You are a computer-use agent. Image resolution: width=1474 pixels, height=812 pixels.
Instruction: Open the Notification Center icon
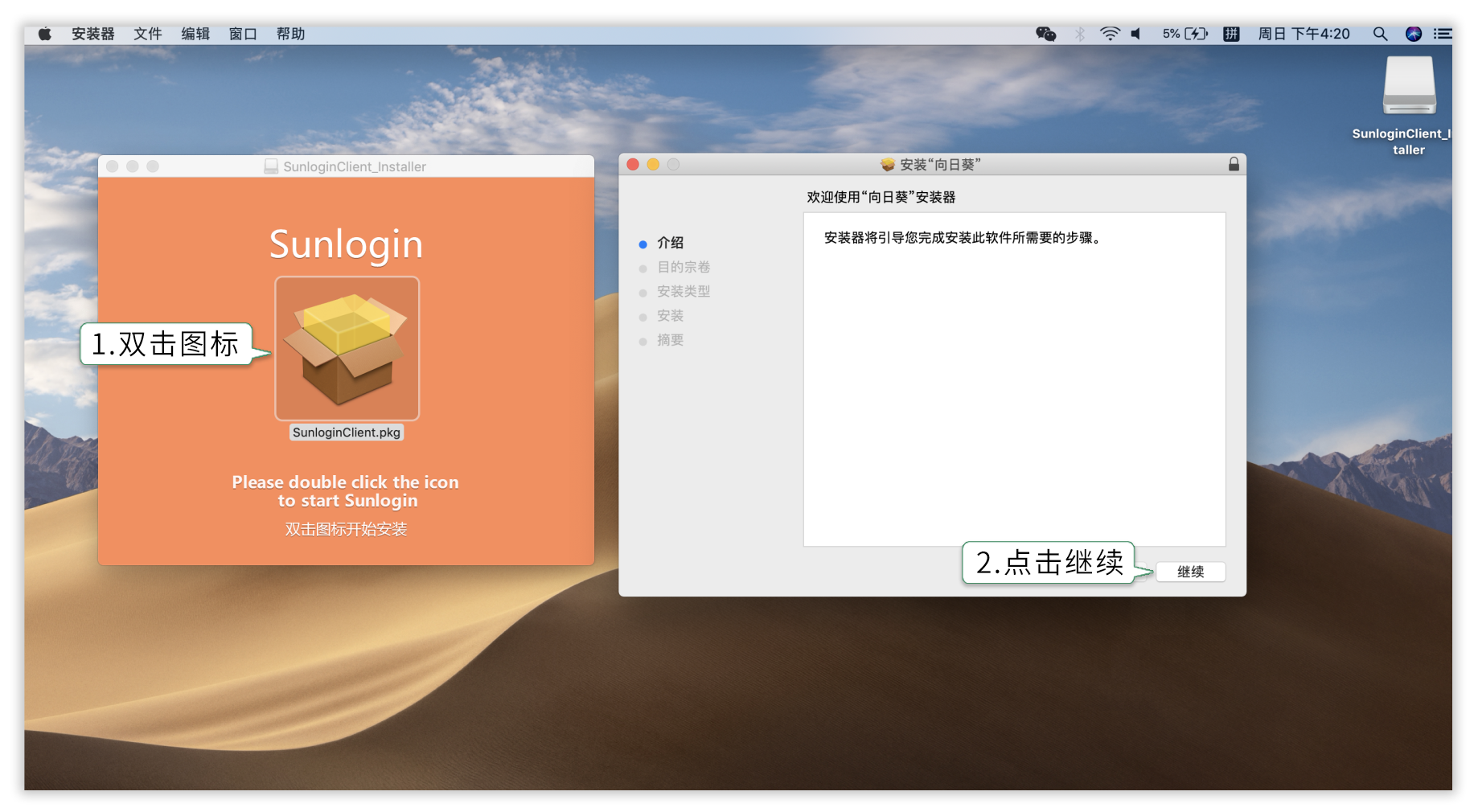1443,34
